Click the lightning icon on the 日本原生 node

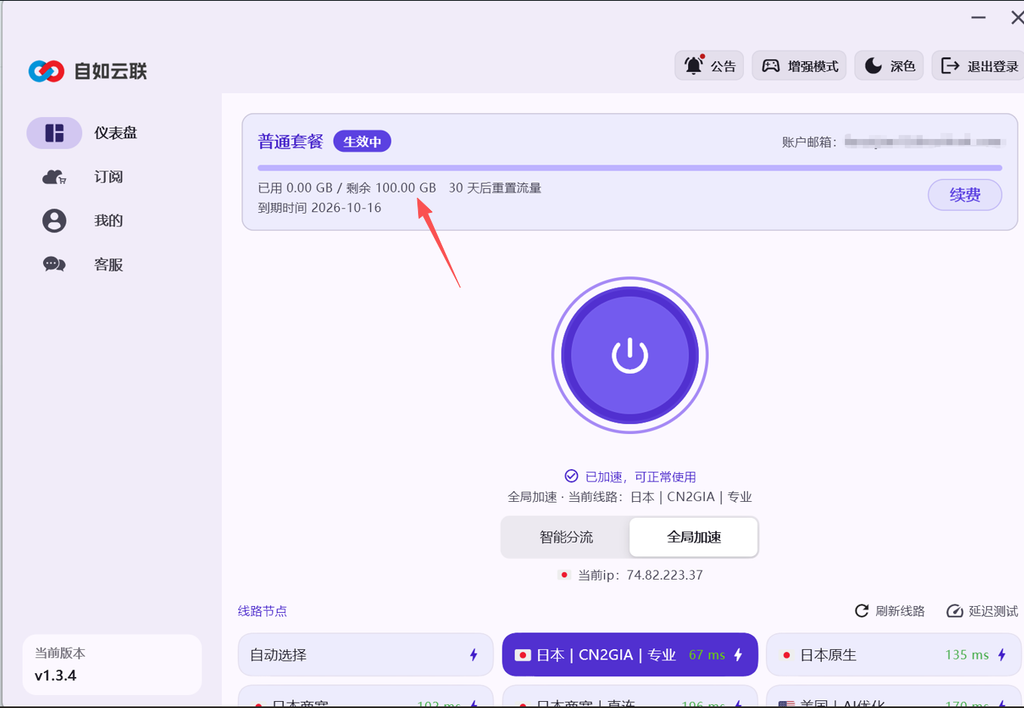click(x=1001, y=654)
